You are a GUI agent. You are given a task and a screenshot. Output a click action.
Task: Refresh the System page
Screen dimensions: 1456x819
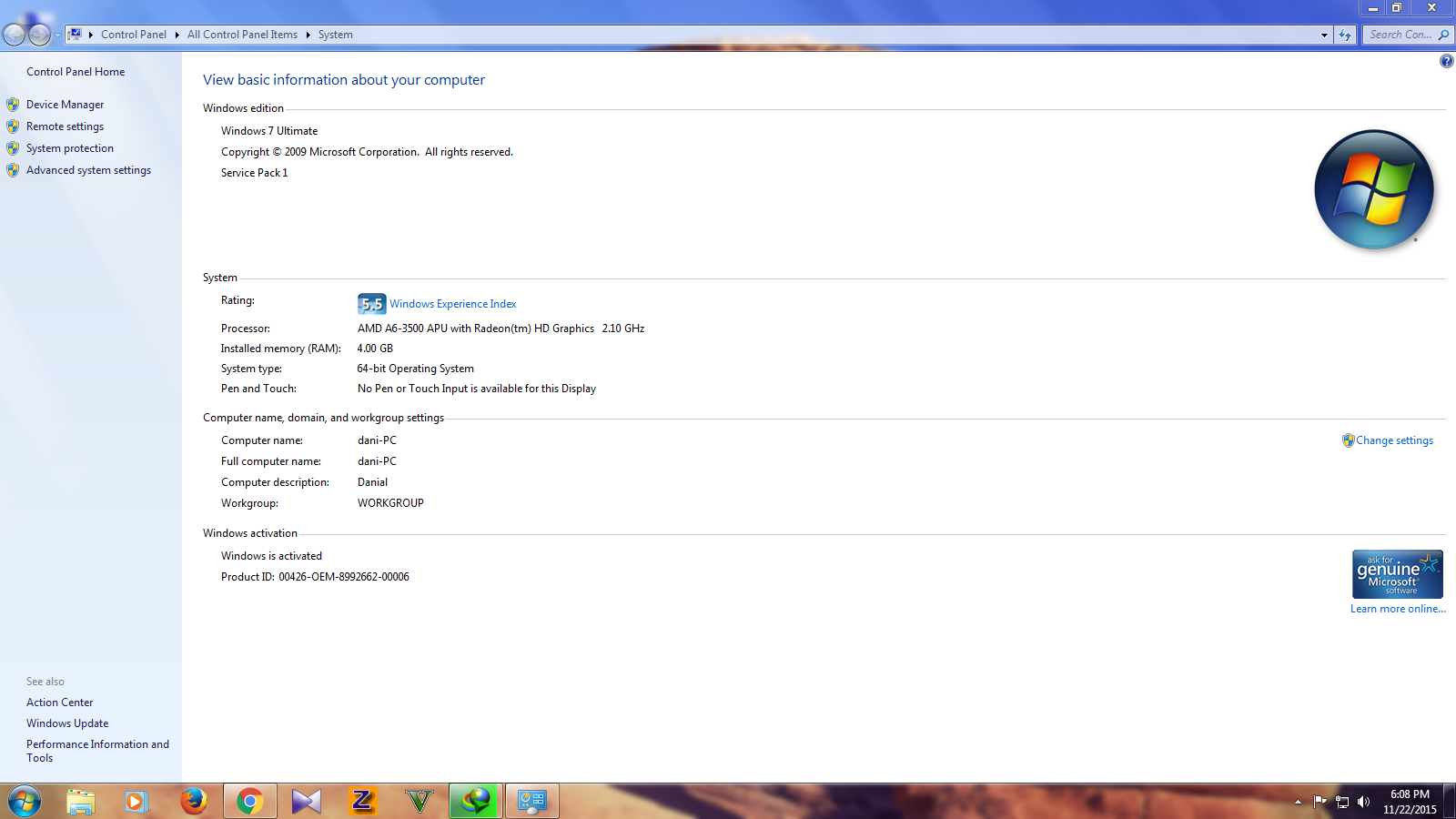click(x=1345, y=35)
